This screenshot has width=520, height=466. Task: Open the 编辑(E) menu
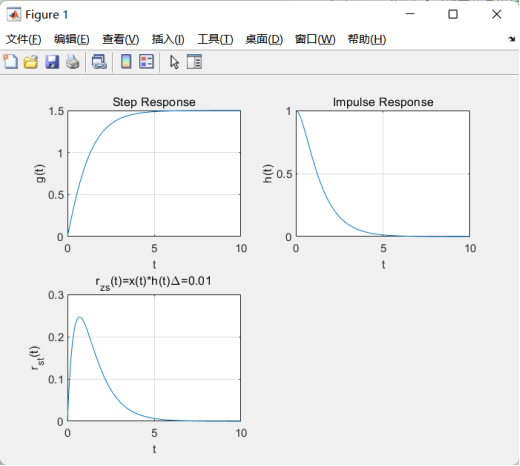point(72,39)
